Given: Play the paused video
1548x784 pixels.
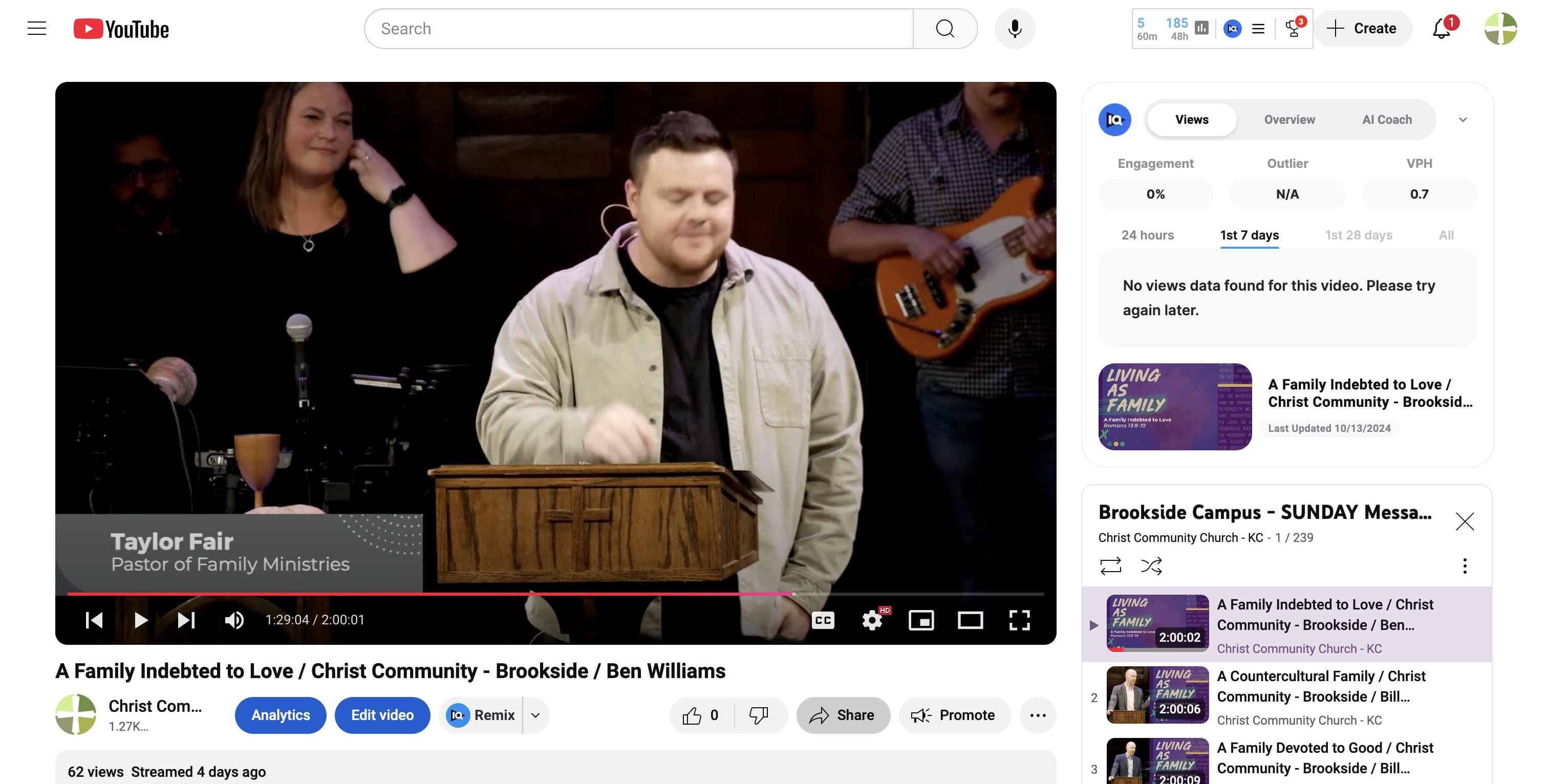Looking at the screenshot, I should pyautogui.click(x=140, y=619).
